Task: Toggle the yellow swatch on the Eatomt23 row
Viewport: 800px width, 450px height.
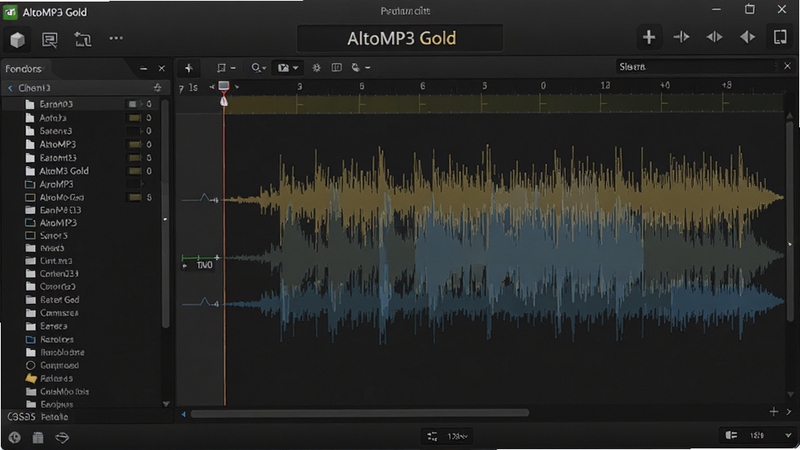Action: pyautogui.click(x=134, y=158)
